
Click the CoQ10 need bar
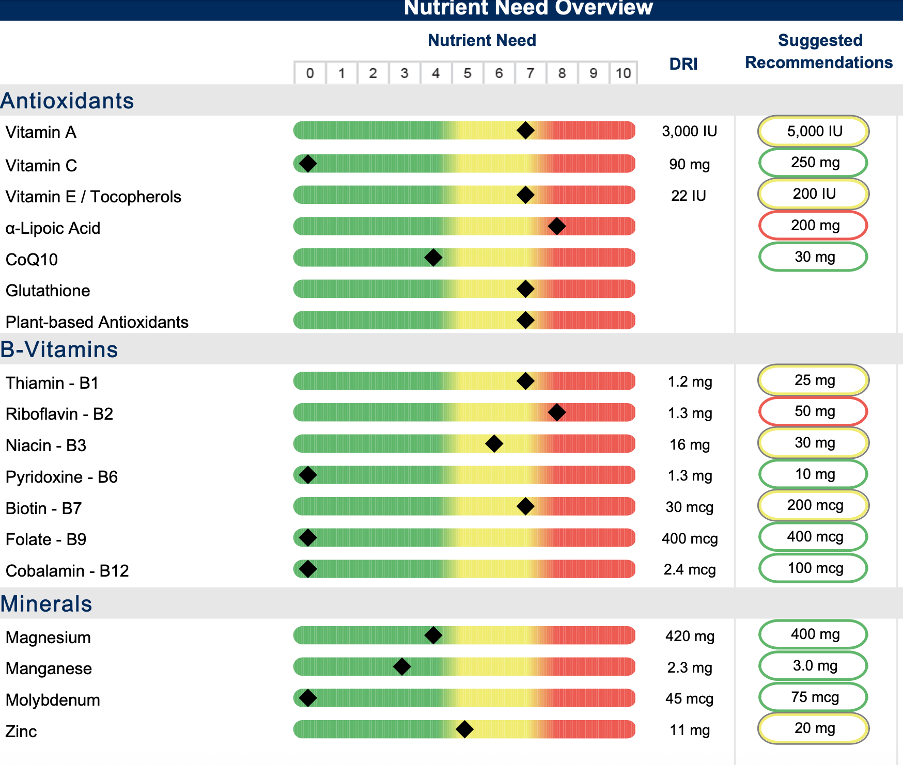[464, 257]
